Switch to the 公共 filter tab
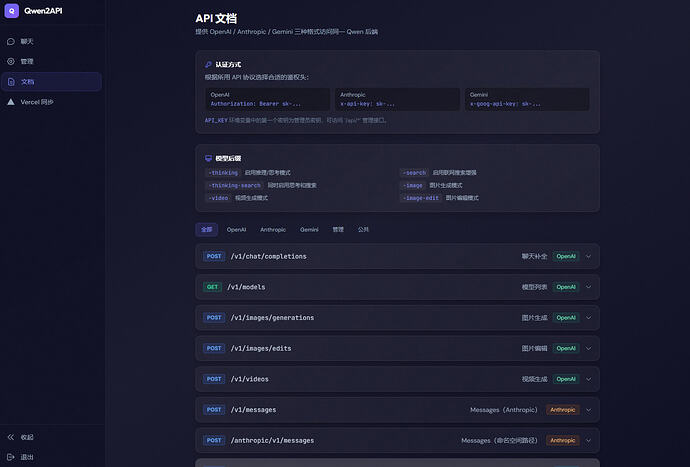Viewport: 690px width, 467px height. [x=363, y=230]
